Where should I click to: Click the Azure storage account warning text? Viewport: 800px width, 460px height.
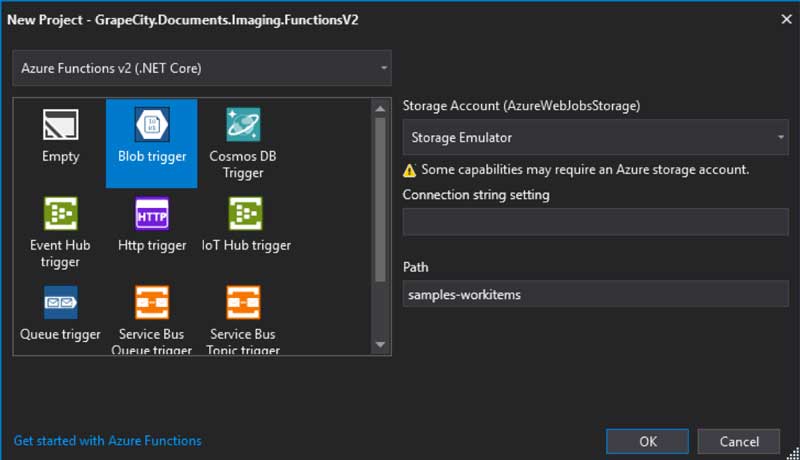pos(585,169)
